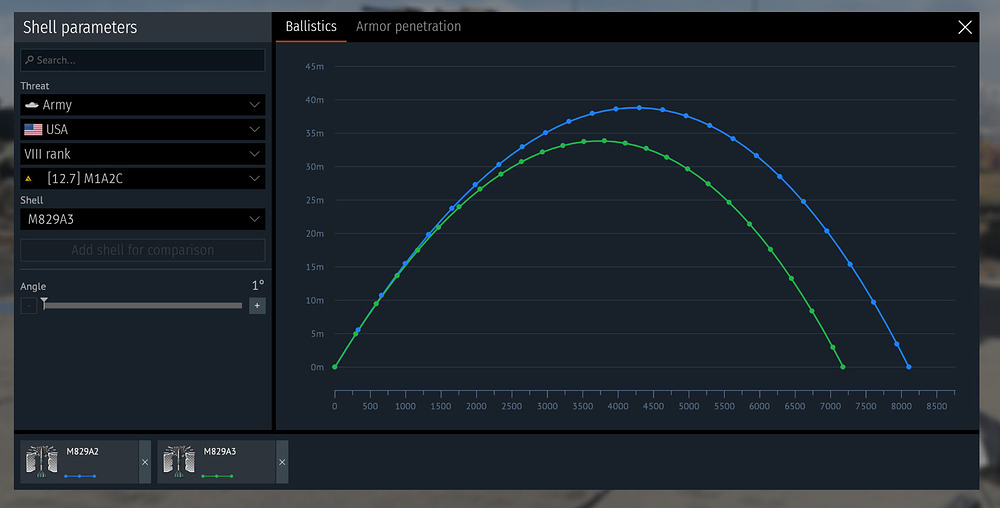Click Add shell for comparison button

coord(143,250)
